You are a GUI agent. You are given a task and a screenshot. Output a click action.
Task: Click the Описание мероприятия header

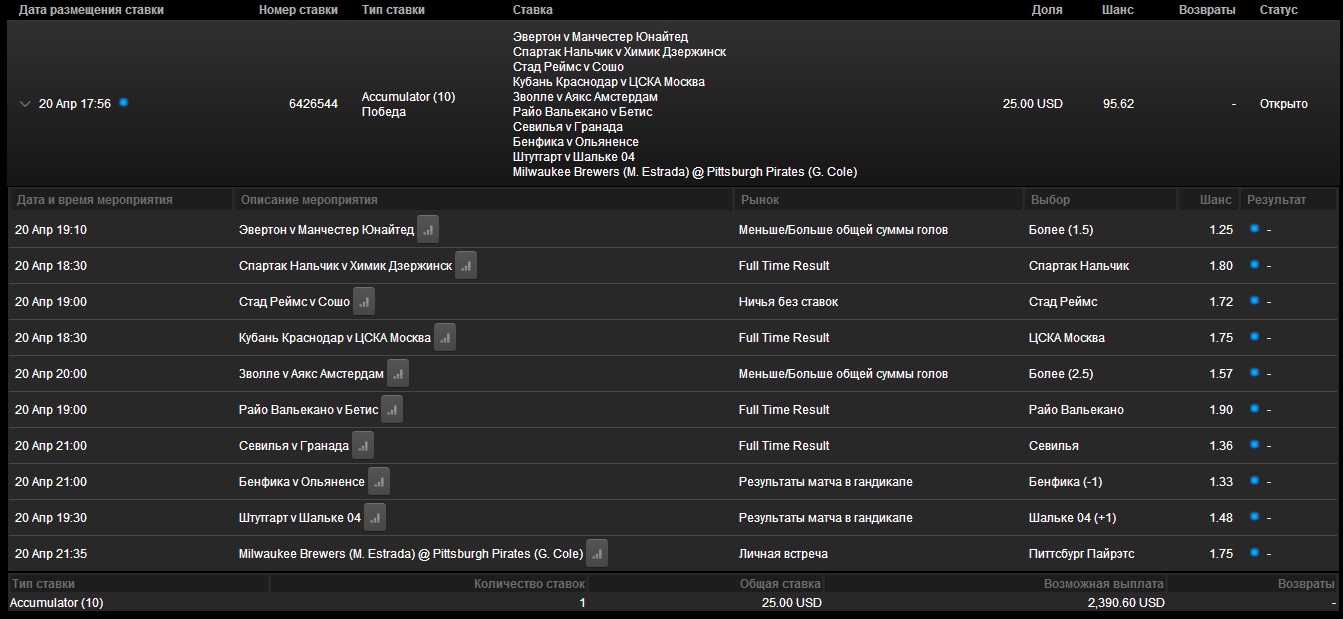(x=309, y=200)
